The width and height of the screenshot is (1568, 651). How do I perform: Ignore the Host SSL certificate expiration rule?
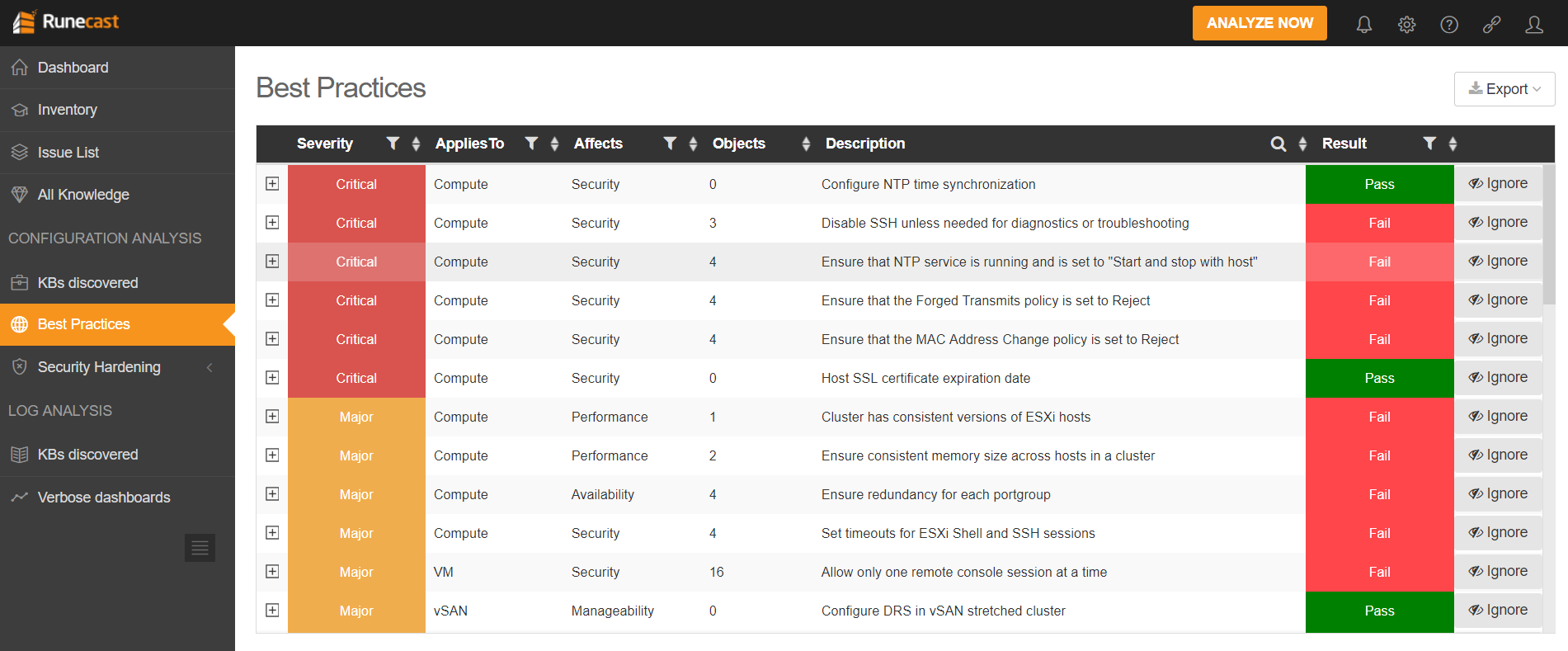click(x=1498, y=378)
